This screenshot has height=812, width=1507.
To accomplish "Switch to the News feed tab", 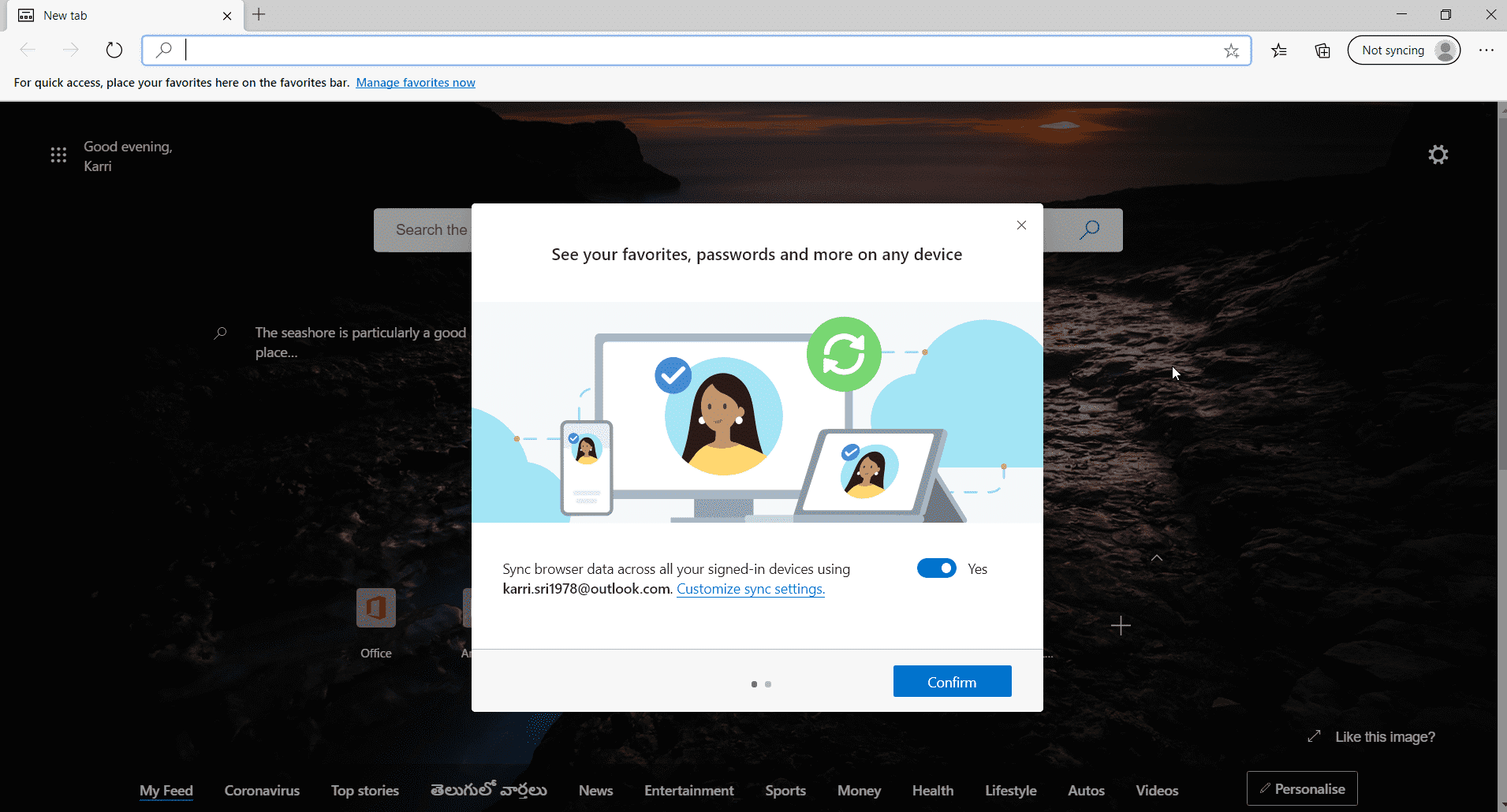I will (x=595, y=790).
